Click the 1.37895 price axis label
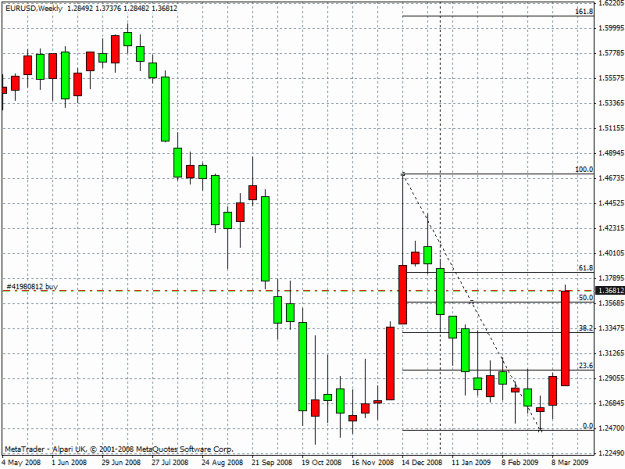Image resolution: width=625 pixels, height=469 pixels. click(611, 278)
